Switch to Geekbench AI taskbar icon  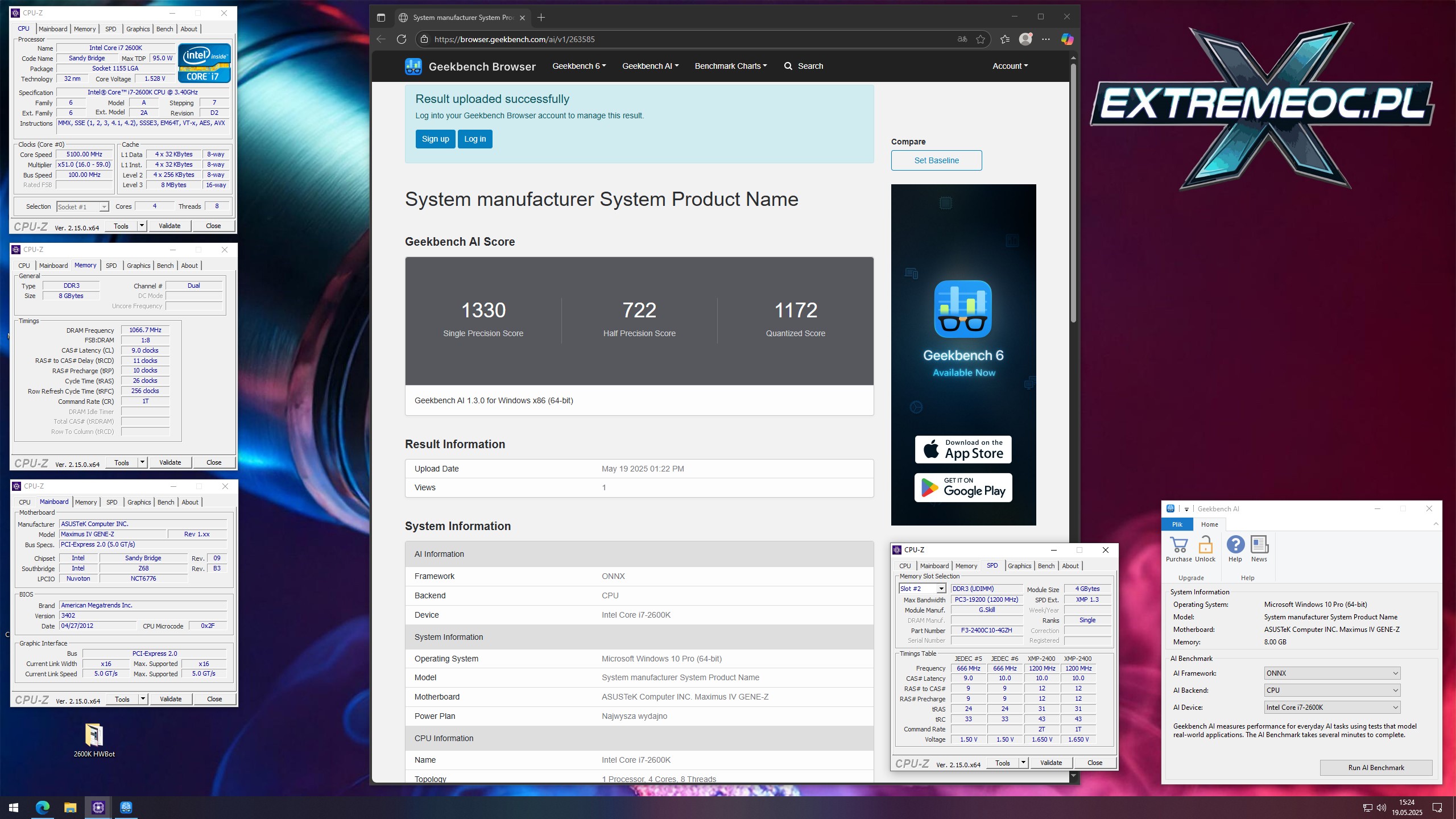126,808
